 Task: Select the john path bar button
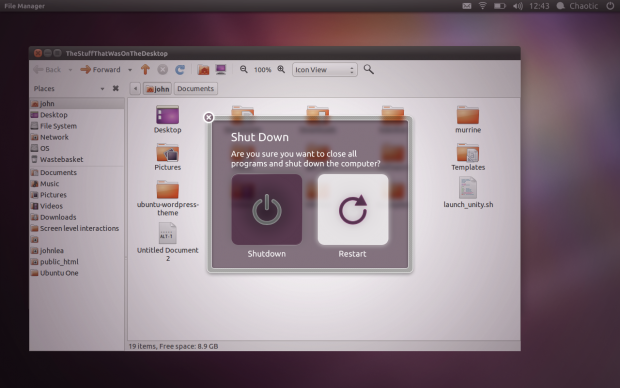[157, 89]
